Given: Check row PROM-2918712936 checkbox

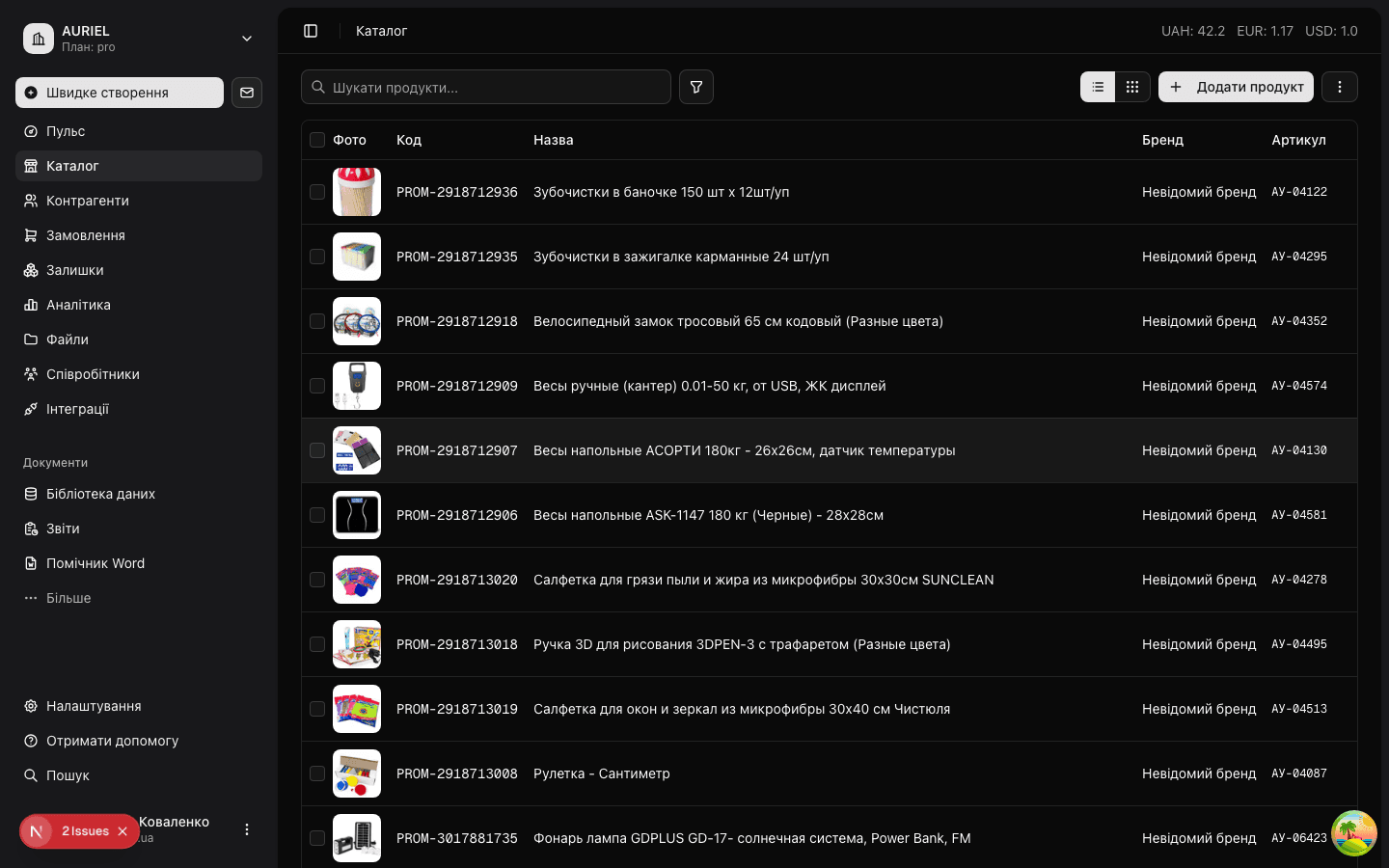Looking at the screenshot, I should point(317,192).
